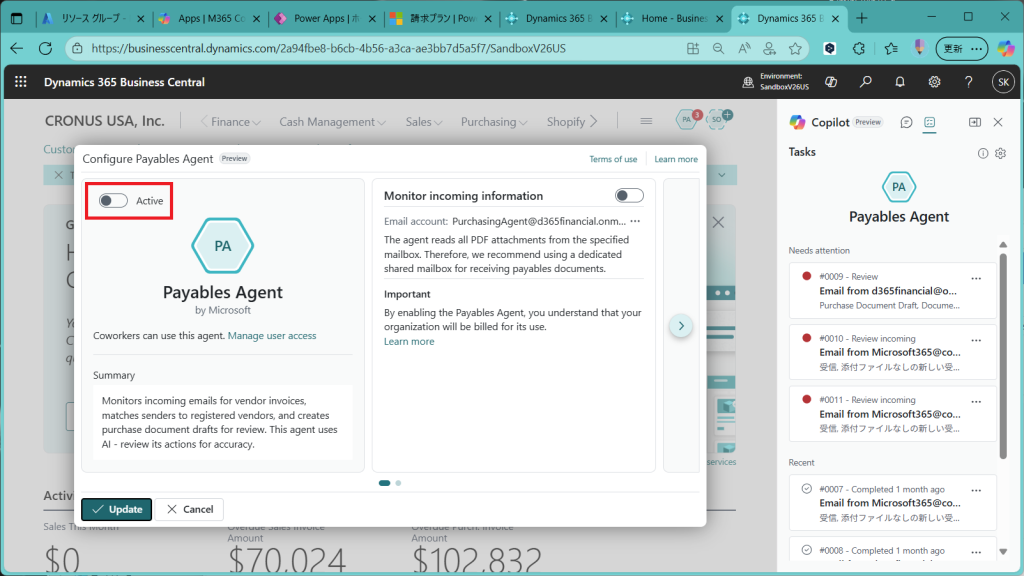Viewport: 1024px width, 576px height.
Task: Open task pane settings gear
Action: [1000, 153]
